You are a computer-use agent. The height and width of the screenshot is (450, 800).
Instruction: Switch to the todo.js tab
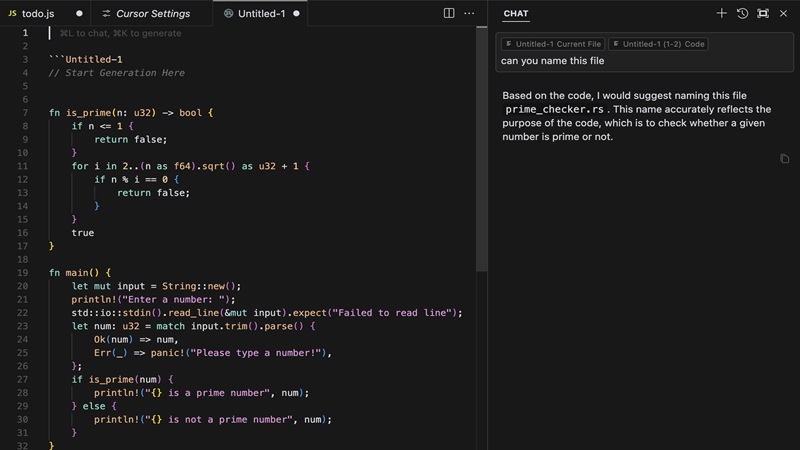pos(37,14)
